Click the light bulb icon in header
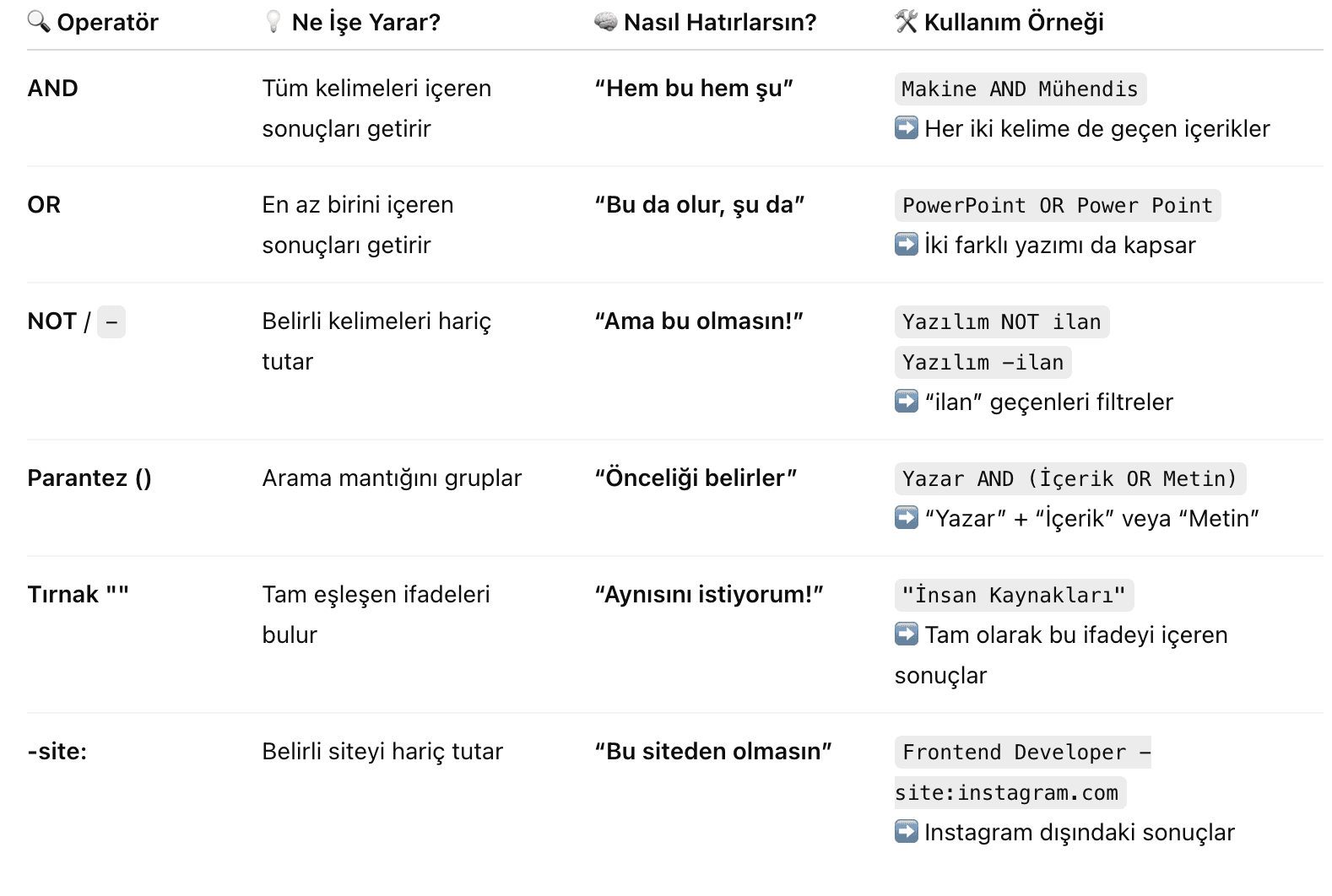The height and width of the screenshot is (896, 1332). pyautogui.click(x=273, y=22)
